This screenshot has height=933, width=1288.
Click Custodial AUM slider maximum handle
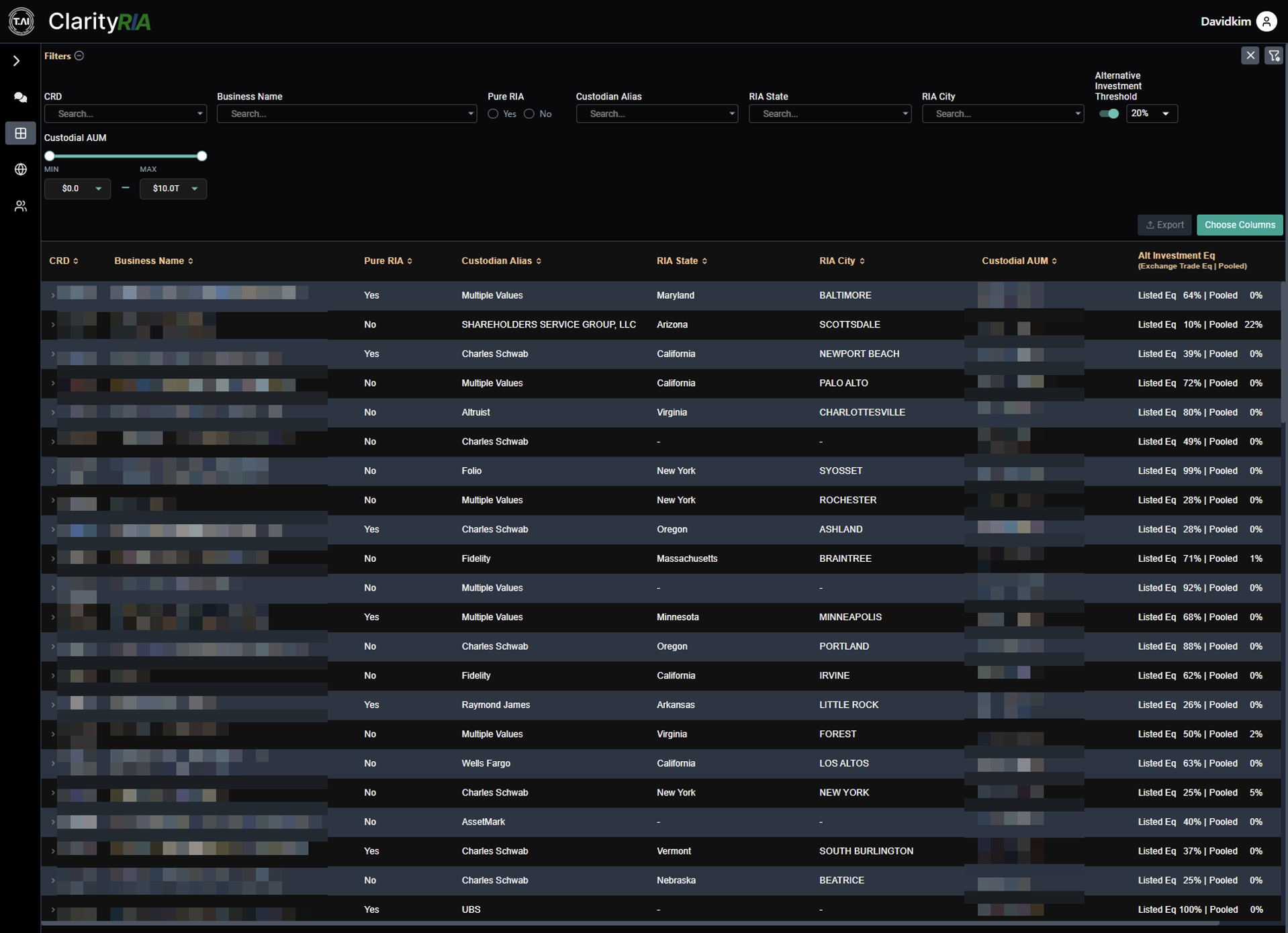(x=201, y=156)
